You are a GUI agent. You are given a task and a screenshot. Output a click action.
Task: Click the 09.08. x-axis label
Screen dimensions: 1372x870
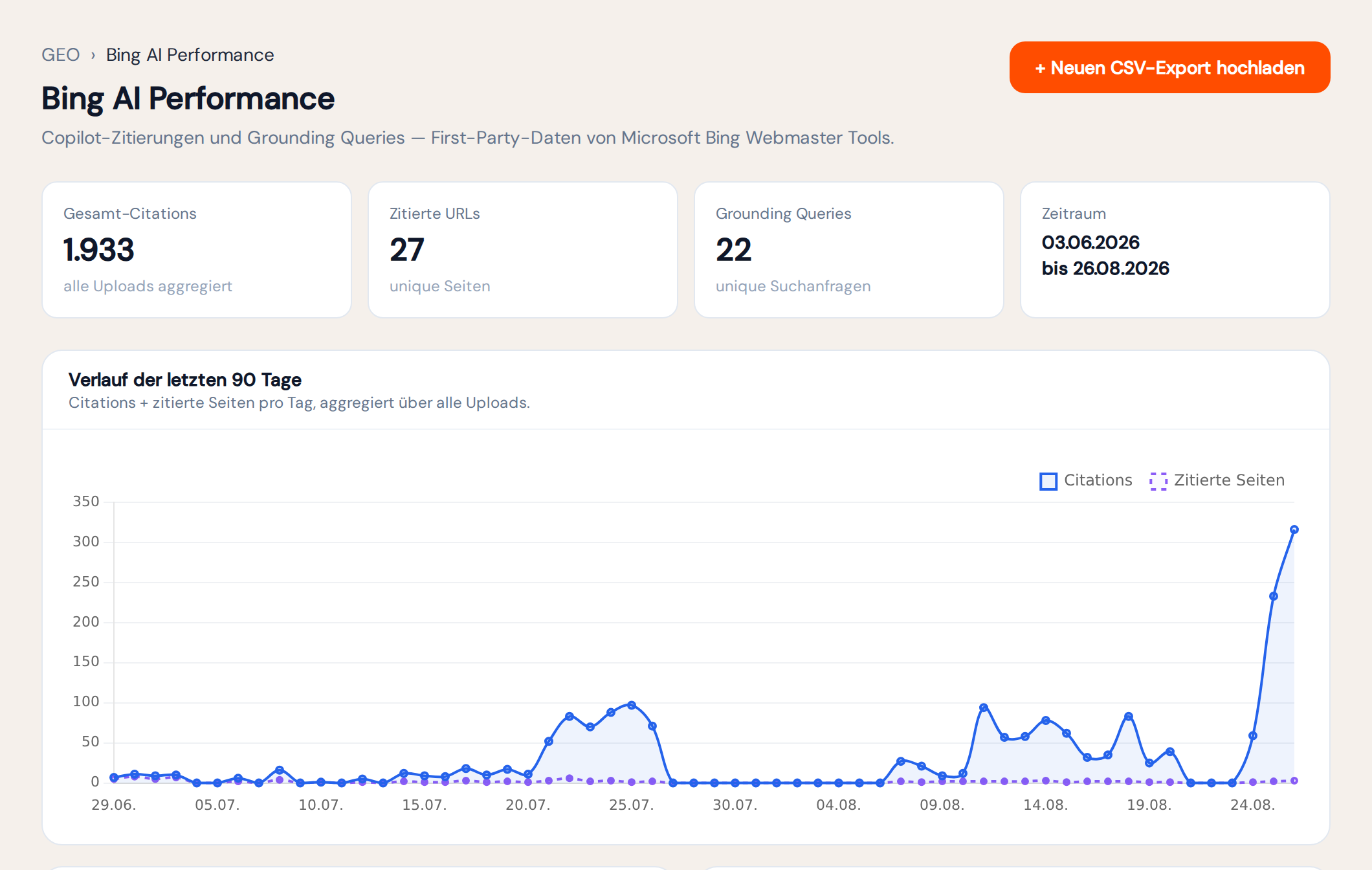(x=942, y=805)
